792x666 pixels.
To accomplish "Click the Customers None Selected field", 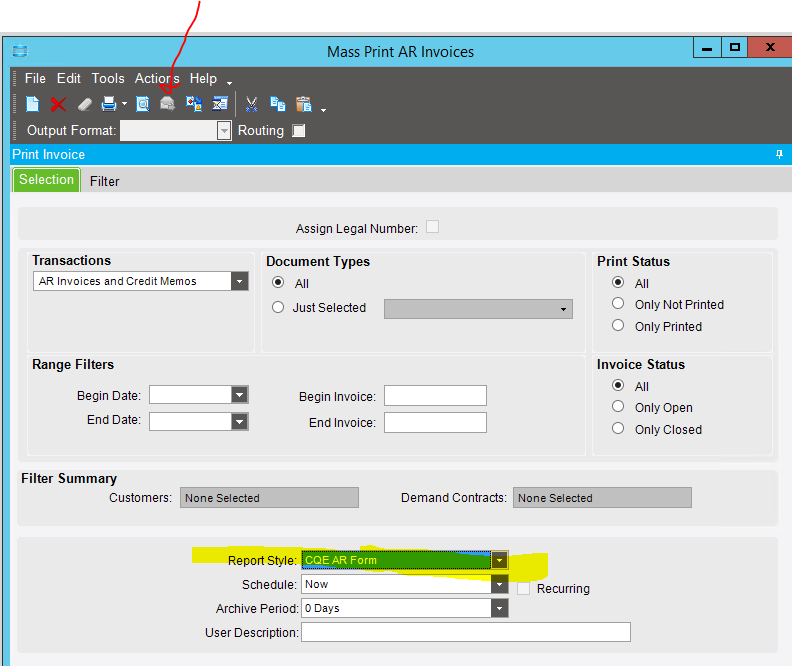I will click(x=269, y=498).
